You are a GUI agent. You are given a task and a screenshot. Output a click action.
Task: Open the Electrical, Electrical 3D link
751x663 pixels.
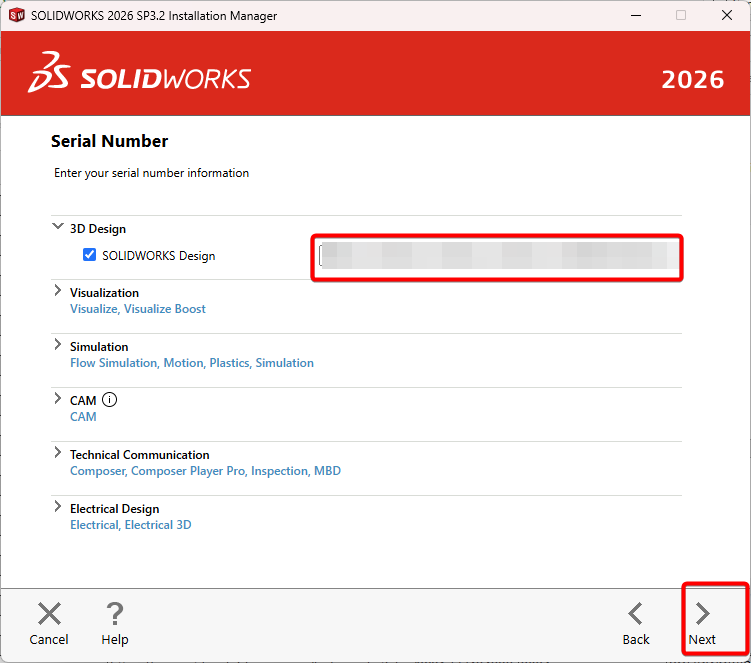click(131, 525)
